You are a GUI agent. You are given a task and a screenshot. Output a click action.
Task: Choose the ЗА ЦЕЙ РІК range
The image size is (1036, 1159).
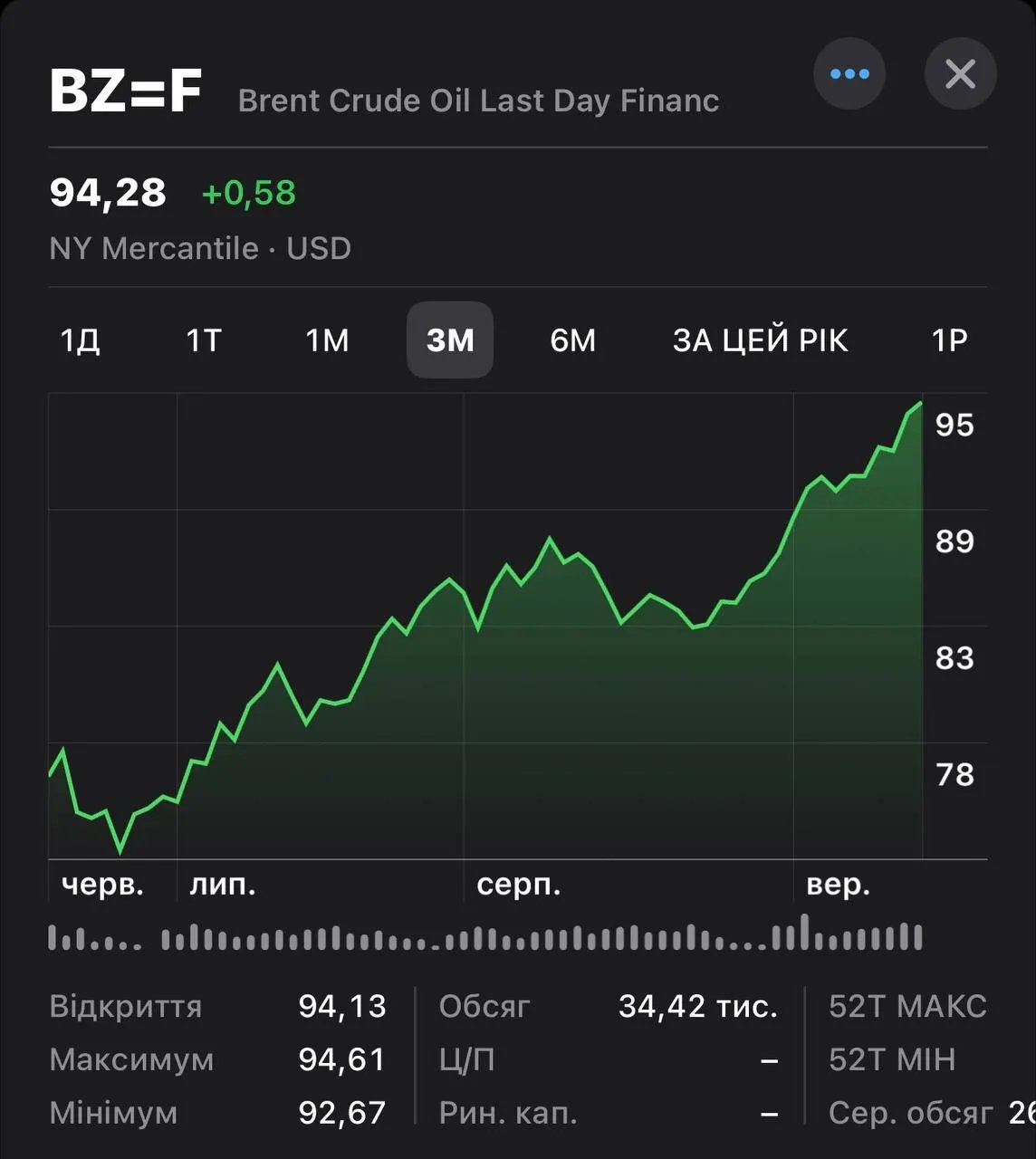tap(760, 340)
